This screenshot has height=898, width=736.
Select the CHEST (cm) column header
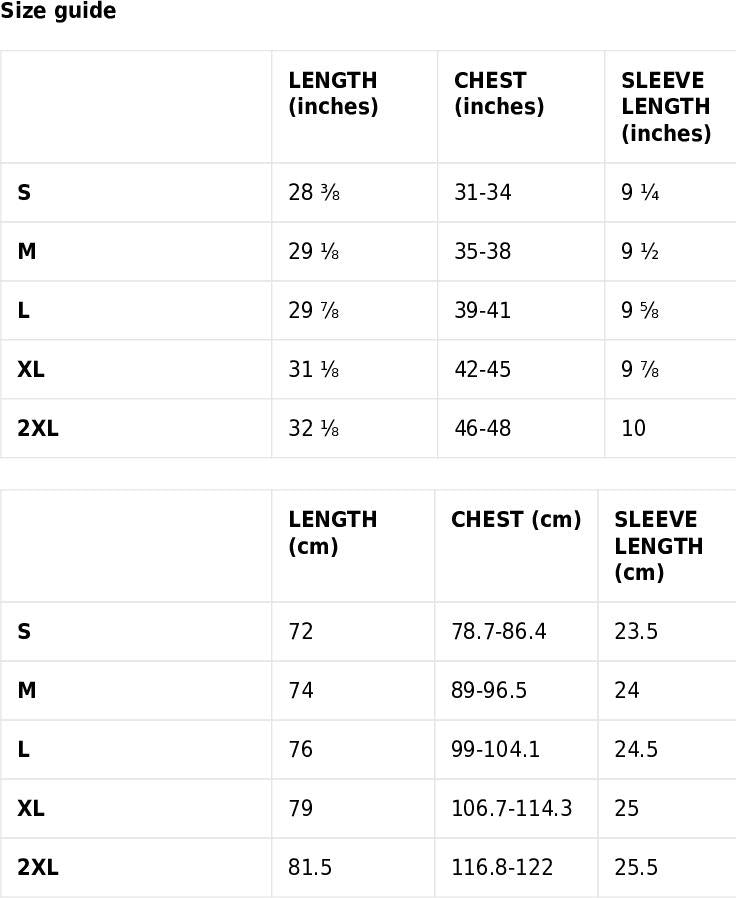(516, 520)
